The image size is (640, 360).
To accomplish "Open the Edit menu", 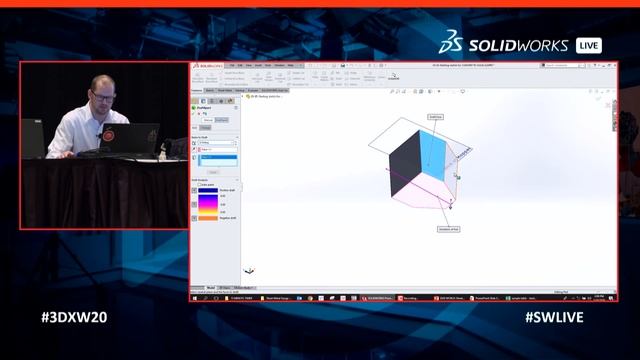I will (240, 65).
